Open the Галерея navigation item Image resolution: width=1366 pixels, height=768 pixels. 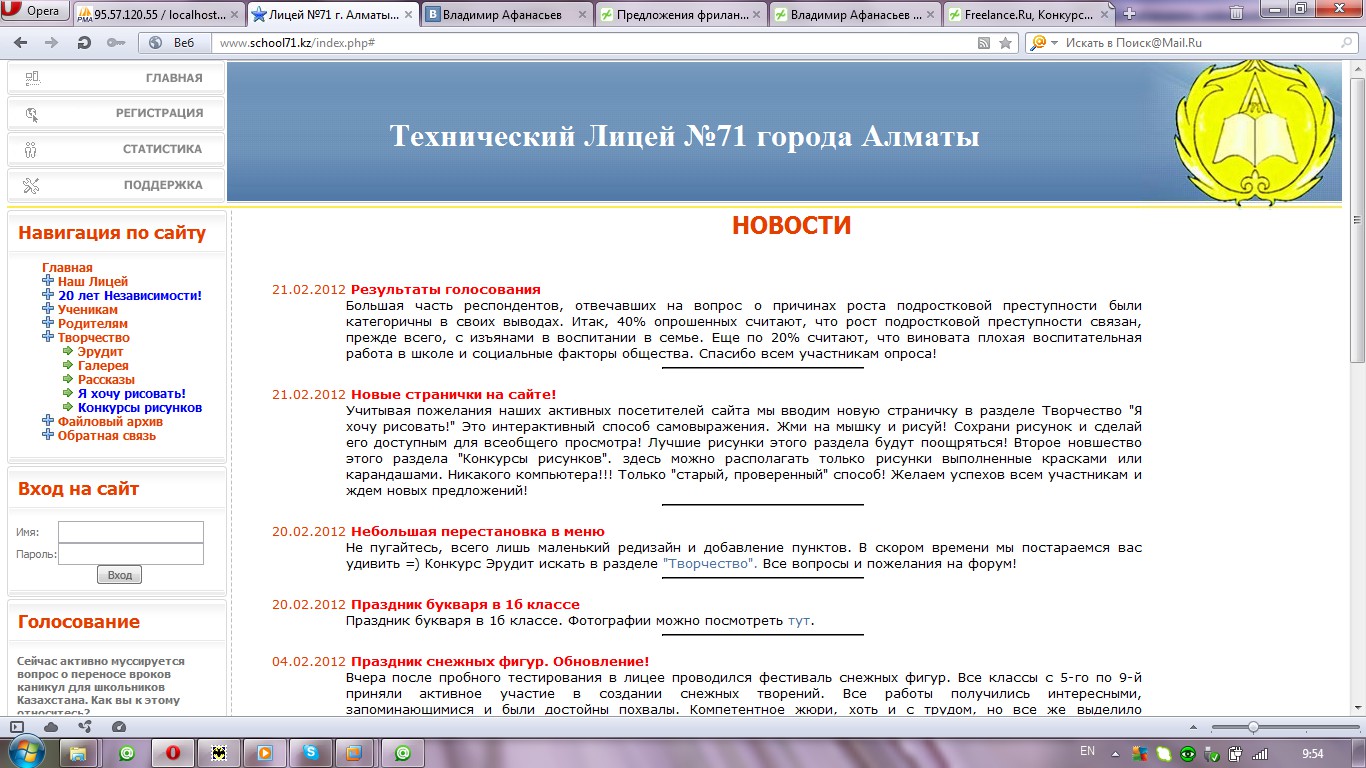(x=104, y=366)
